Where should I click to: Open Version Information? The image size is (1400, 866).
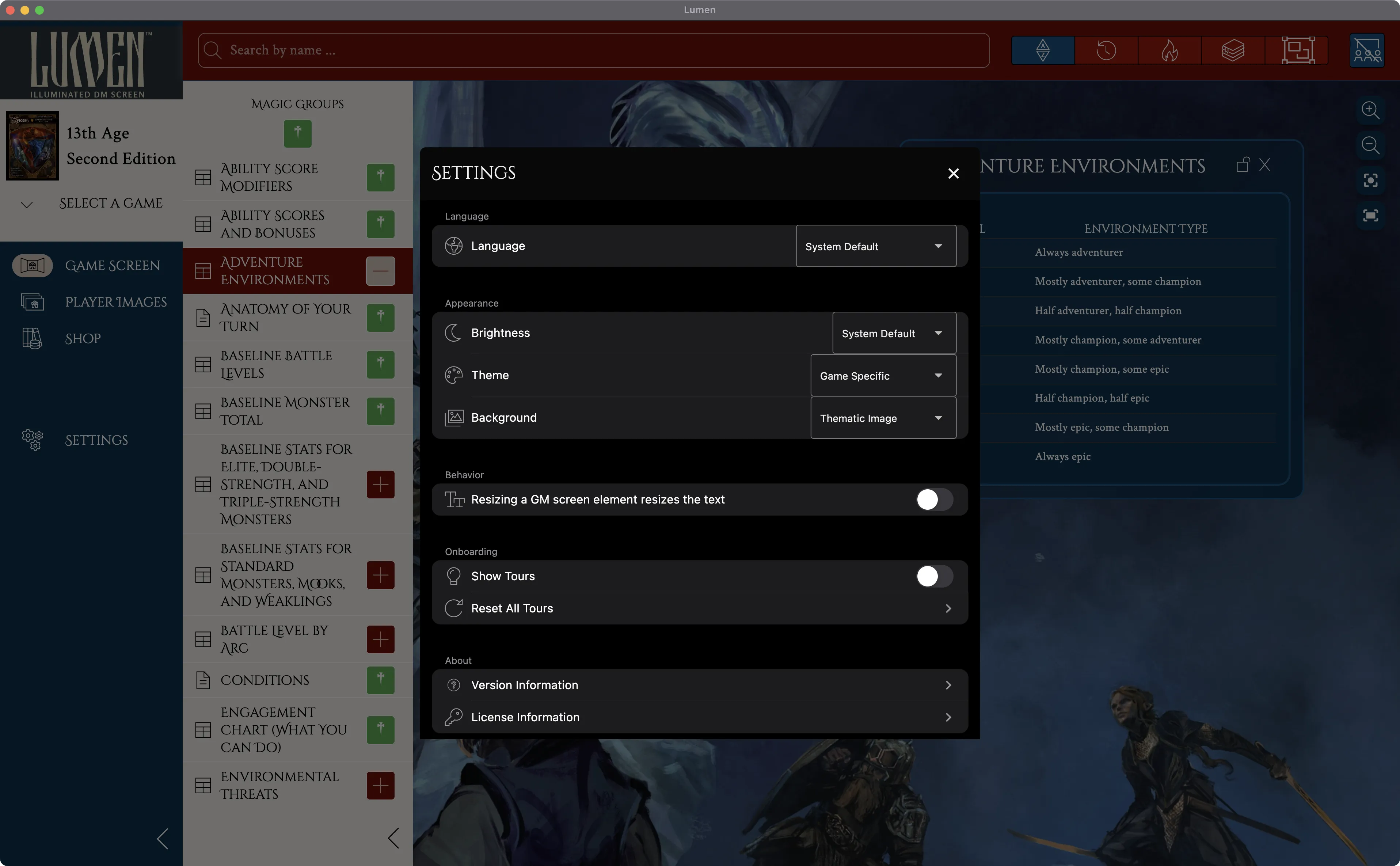pos(699,685)
